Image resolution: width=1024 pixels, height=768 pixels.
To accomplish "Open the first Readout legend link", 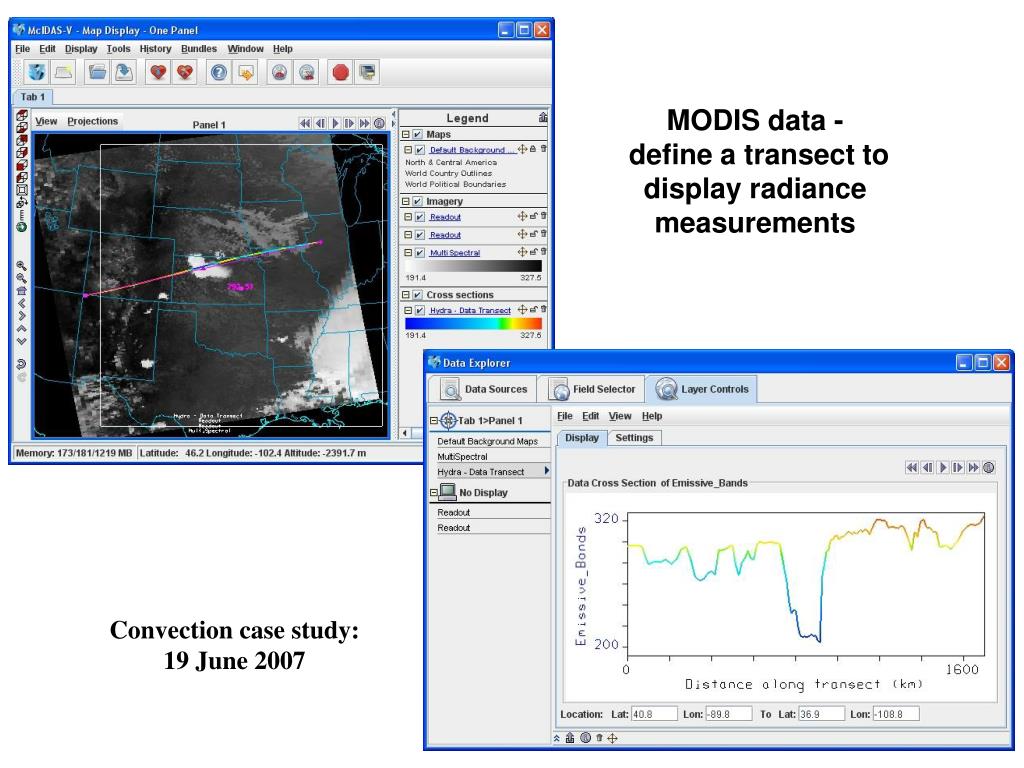I will [445, 217].
